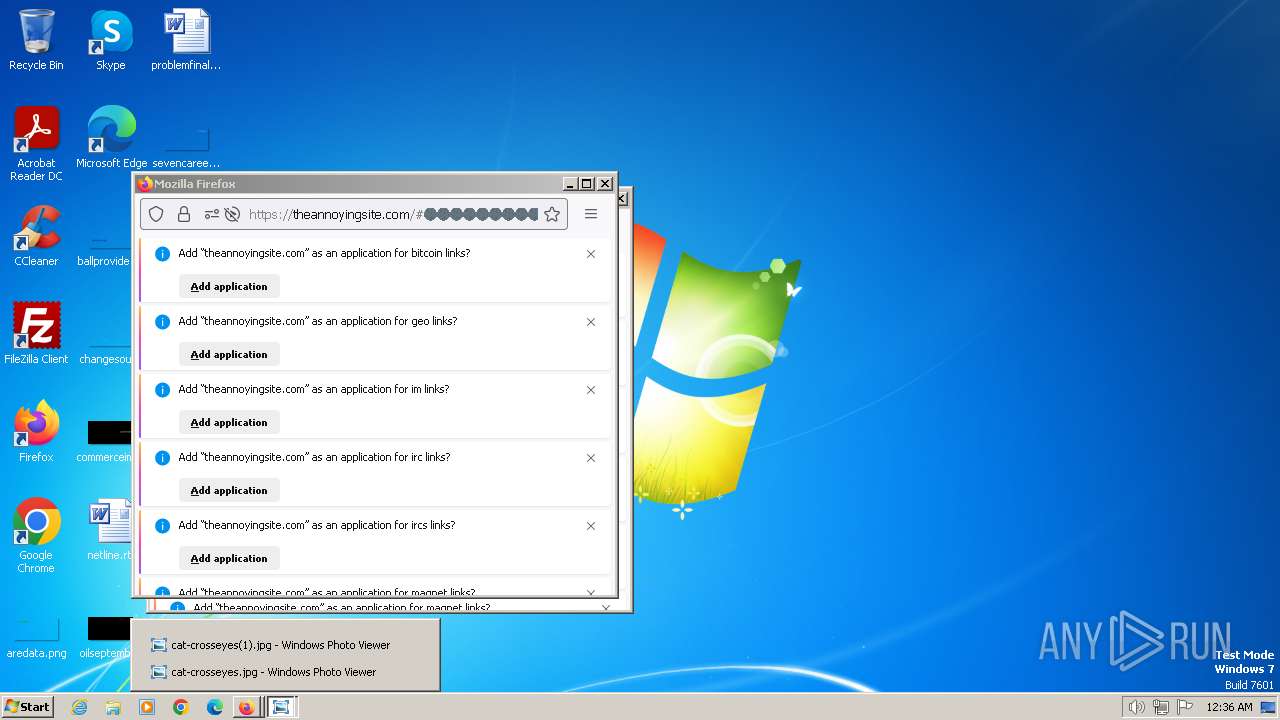The image size is (1280, 720).
Task: Select the Firefox desktop shortcut
Action: click(x=36, y=432)
